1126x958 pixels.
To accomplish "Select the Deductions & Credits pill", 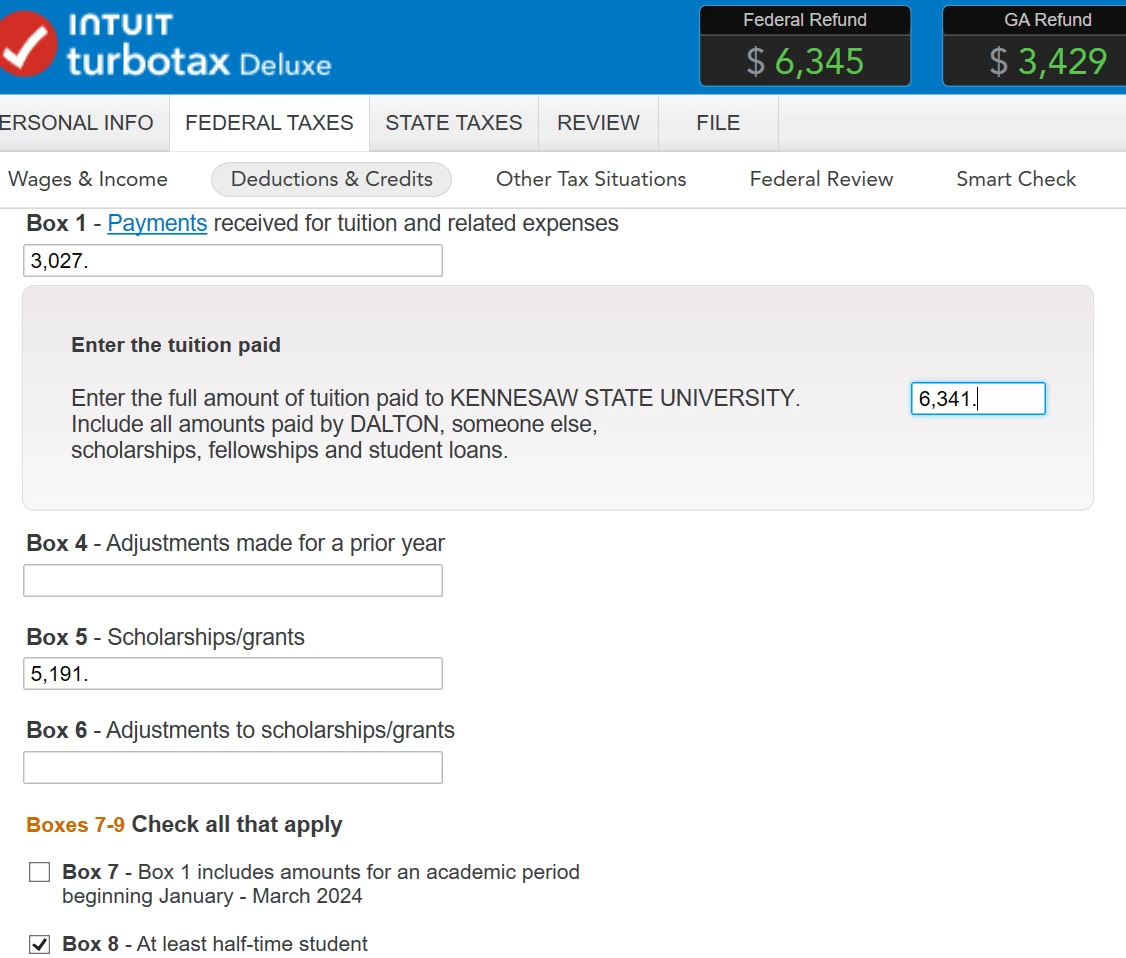I will click(x=331, y=180).
